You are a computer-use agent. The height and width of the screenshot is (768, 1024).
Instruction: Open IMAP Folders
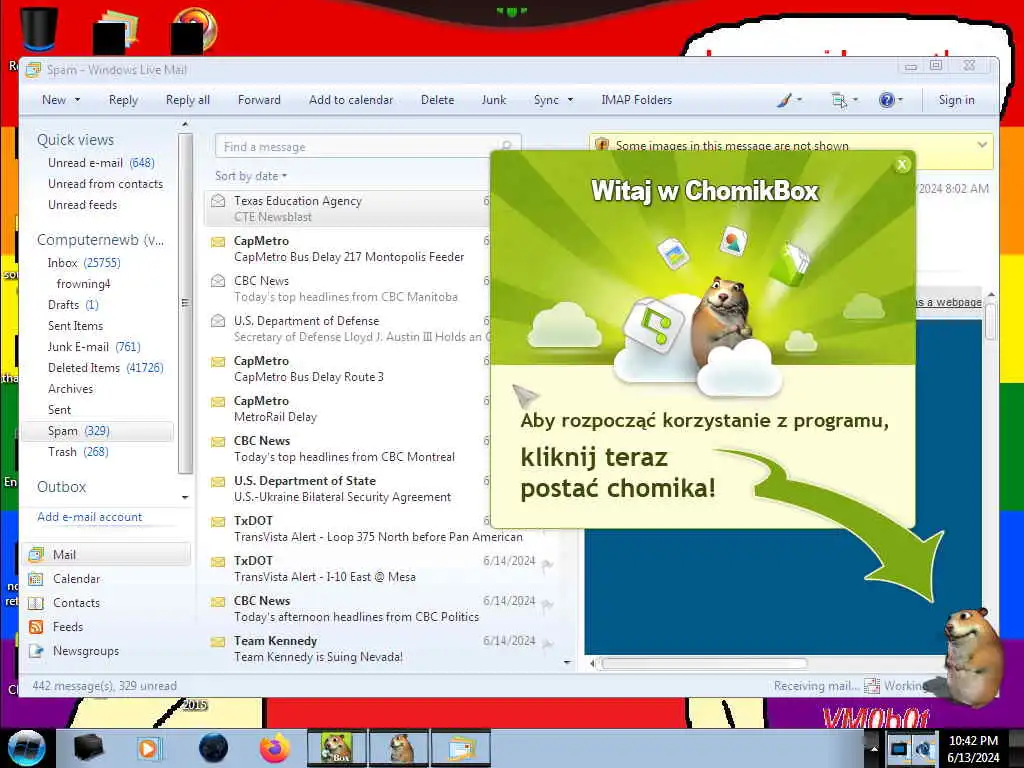pos(637,100)
